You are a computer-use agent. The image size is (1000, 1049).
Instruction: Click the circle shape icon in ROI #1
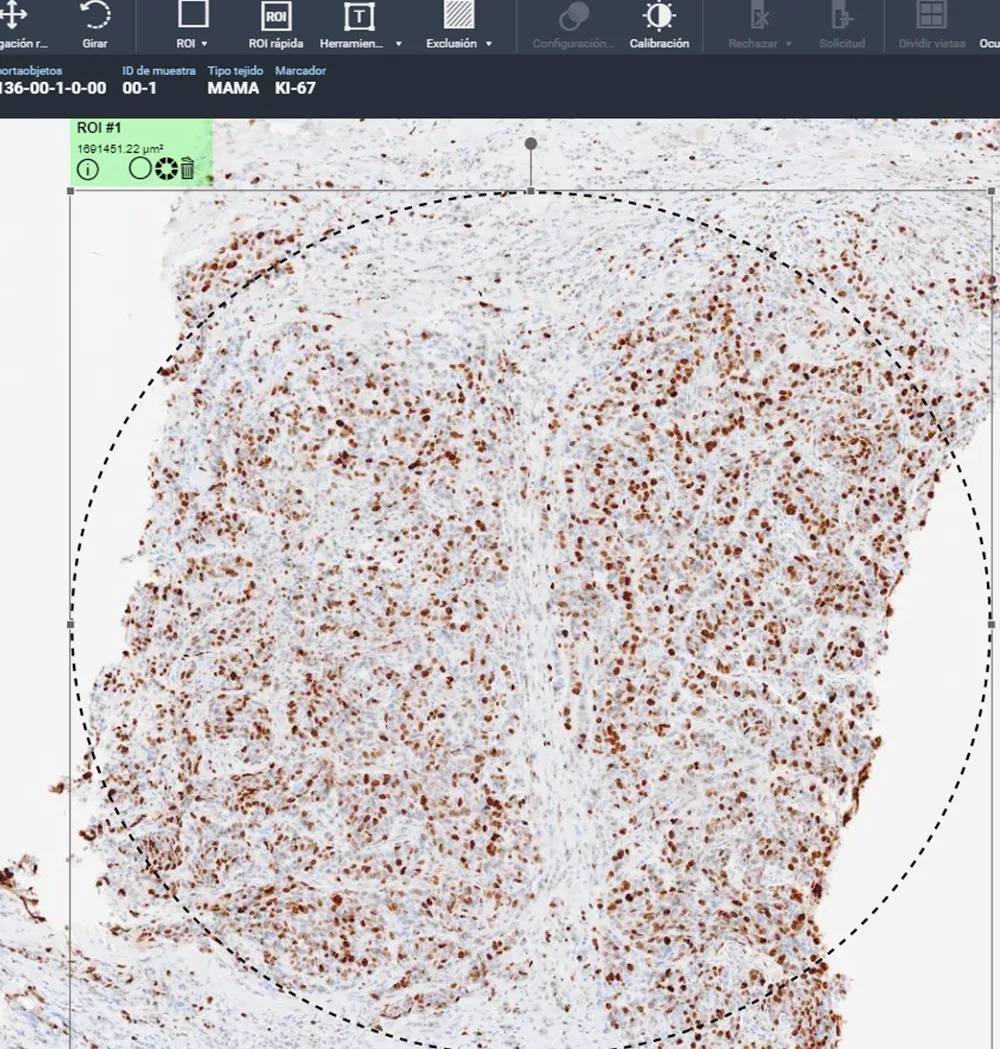coord(140,169)
